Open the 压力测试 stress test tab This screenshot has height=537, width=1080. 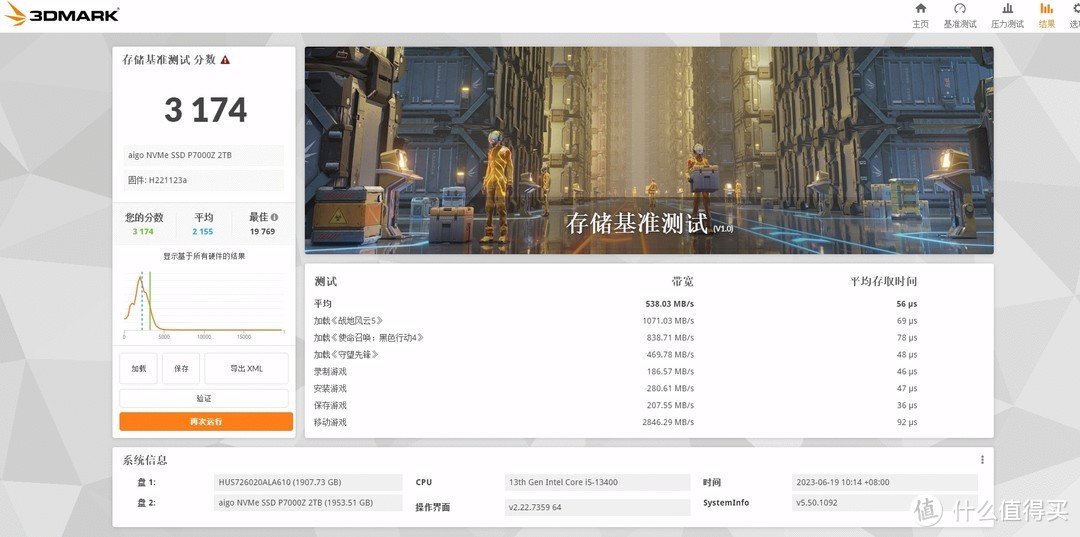(1007, 15)
